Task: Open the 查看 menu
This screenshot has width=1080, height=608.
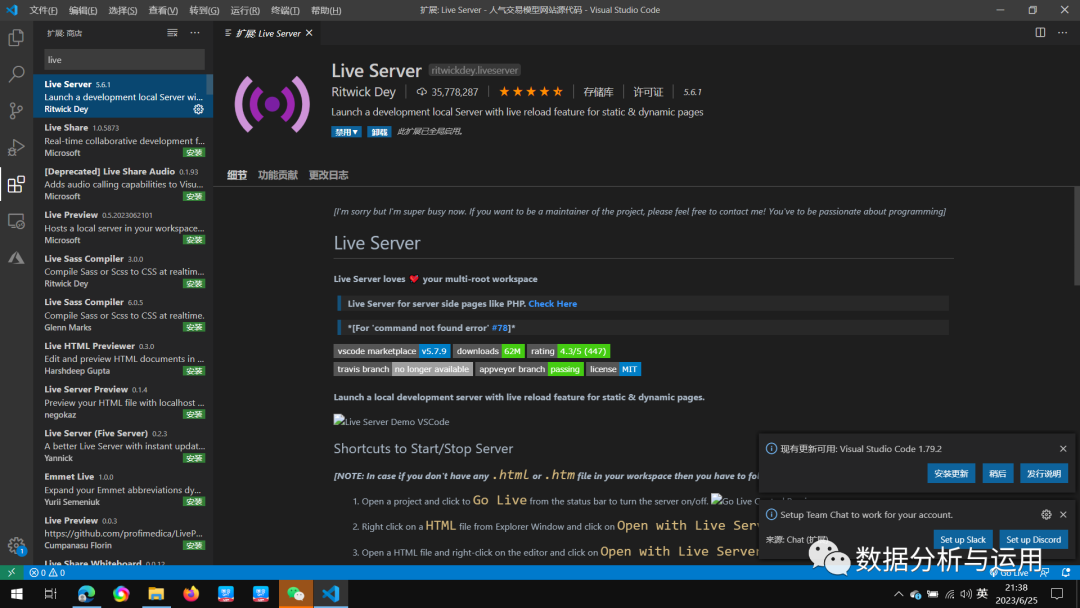Action: tap(163, 10)
